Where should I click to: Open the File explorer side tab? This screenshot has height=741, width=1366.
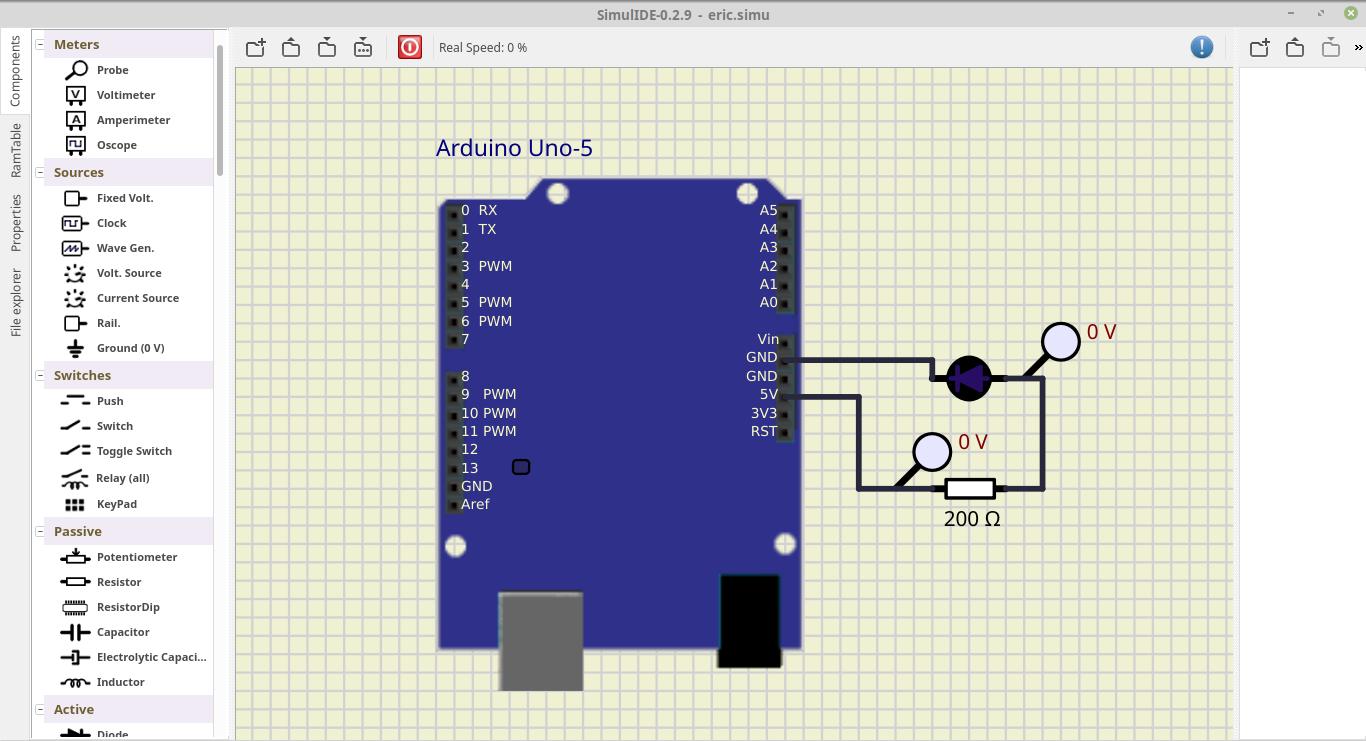point(15,302)
